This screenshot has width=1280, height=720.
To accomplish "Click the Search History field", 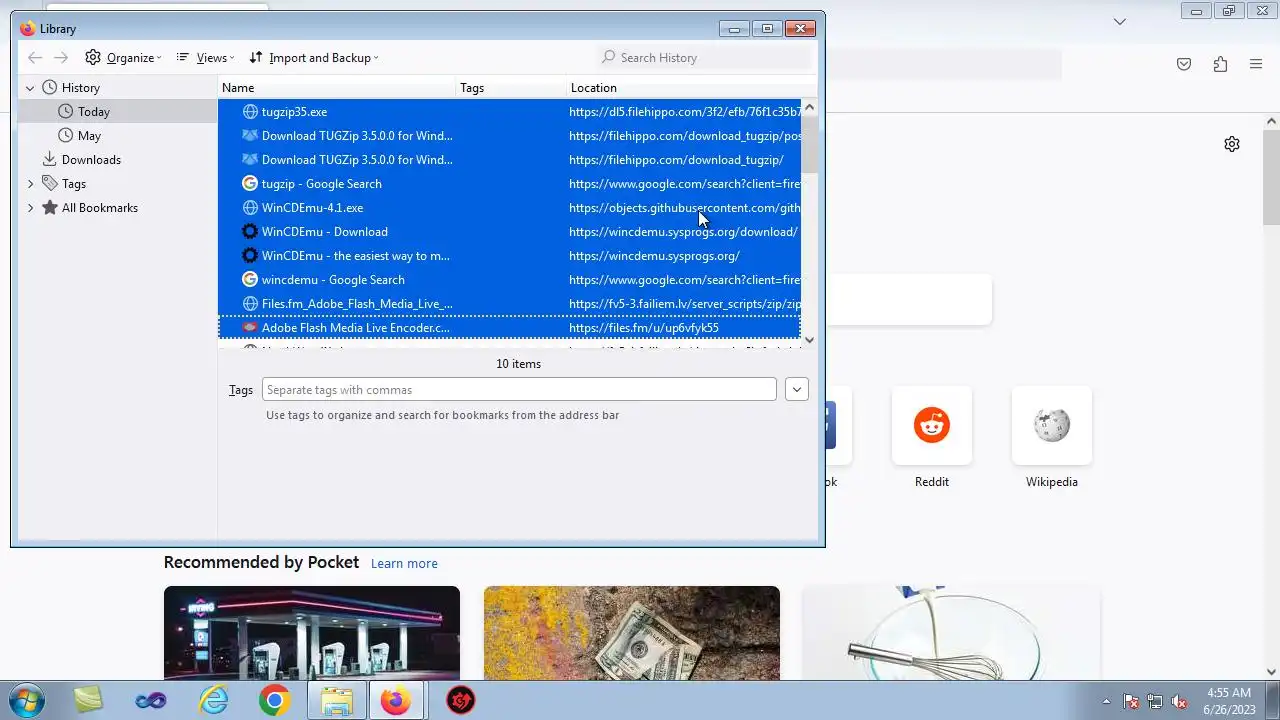I will point(705,58).
